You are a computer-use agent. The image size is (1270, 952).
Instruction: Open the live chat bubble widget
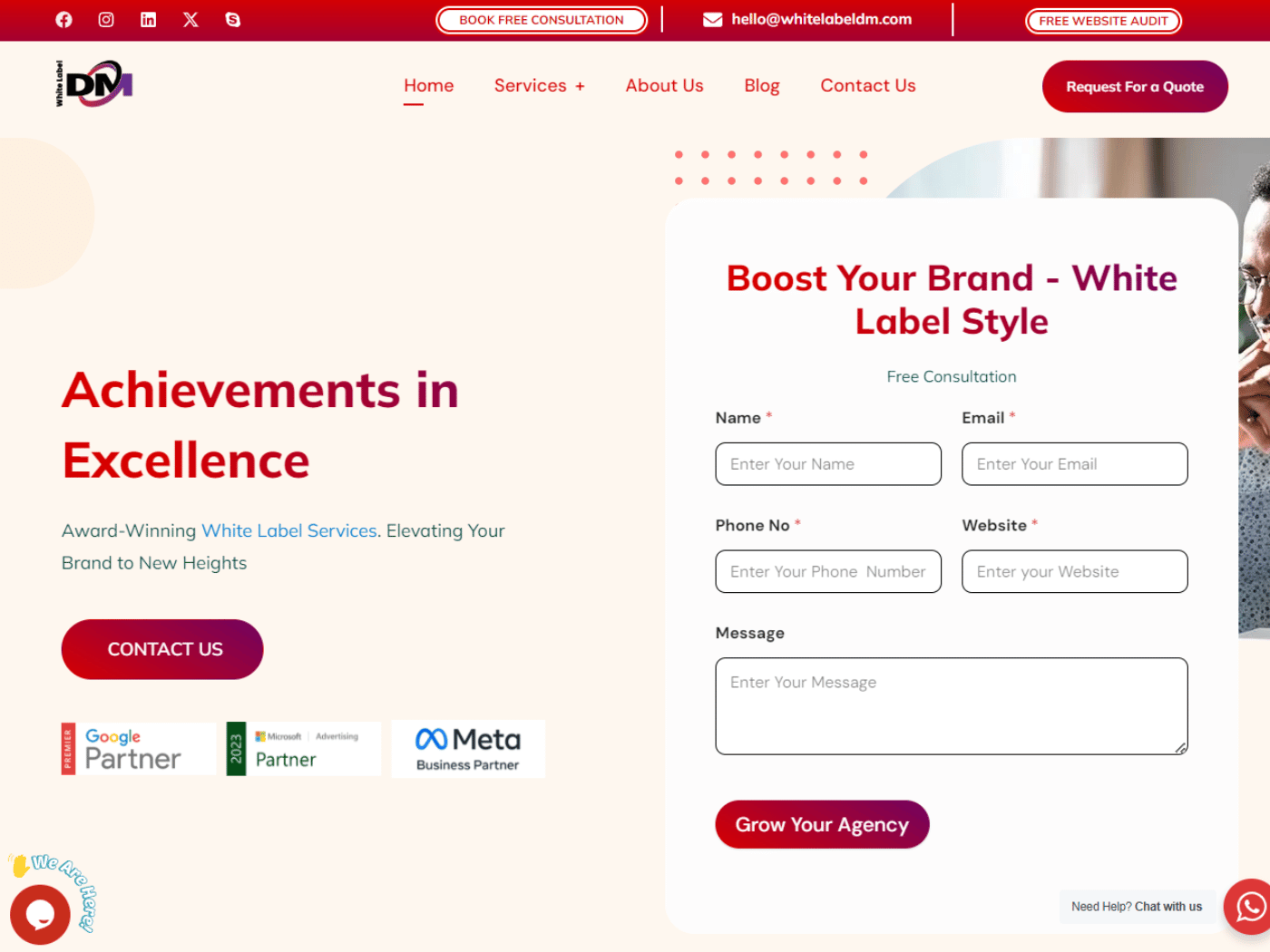pyautogui.click(x=40, y=914)
